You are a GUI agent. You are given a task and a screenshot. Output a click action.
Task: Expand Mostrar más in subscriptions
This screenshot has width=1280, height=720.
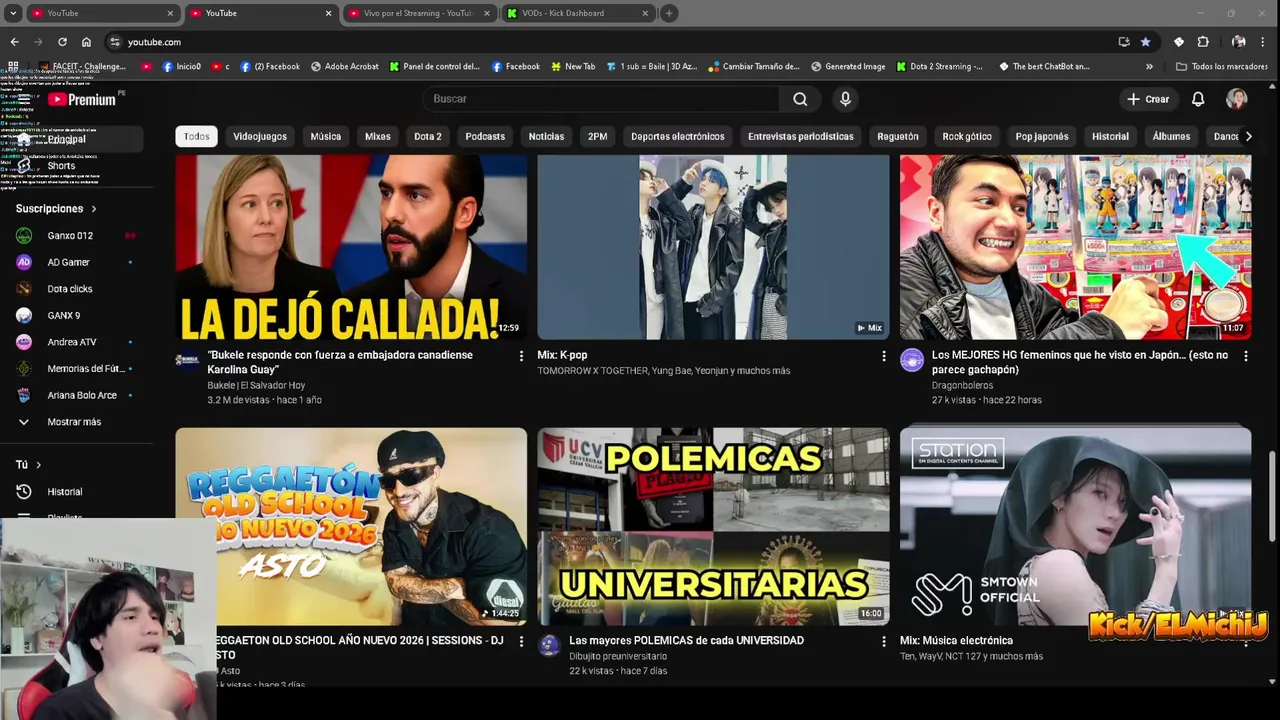pyautogui.click(x=75, y=422)
